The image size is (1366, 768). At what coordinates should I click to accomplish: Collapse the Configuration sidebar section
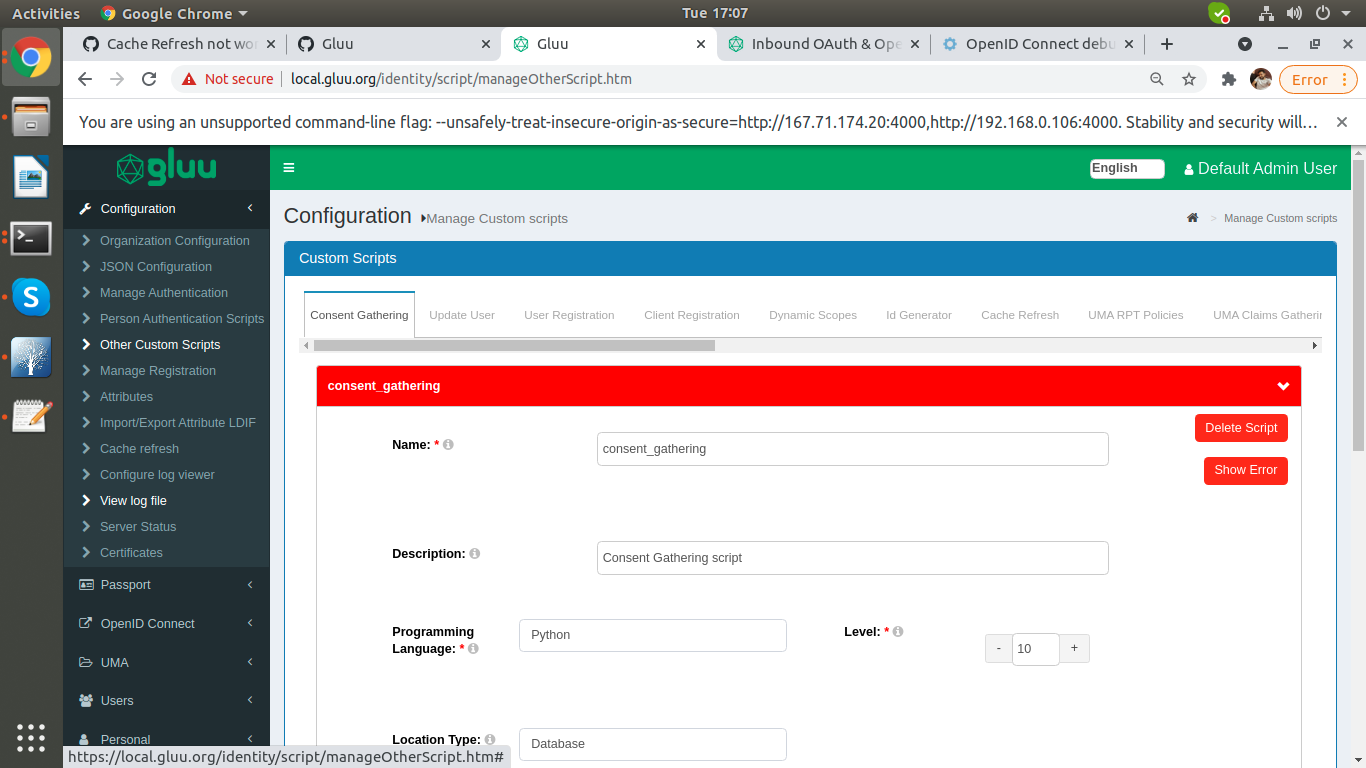pos(166,209)
